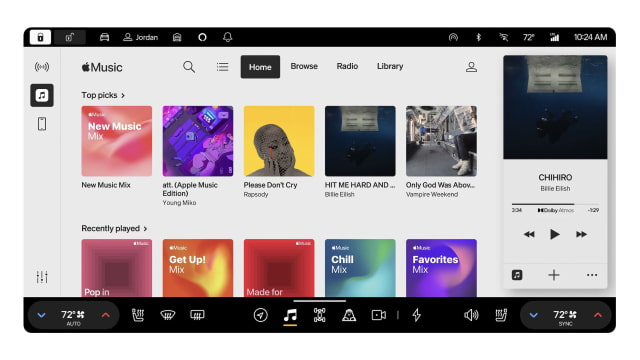The width and height of the screenshot is (640, 360).
Task: Open the volume speaker control
Action: point(471,315)
